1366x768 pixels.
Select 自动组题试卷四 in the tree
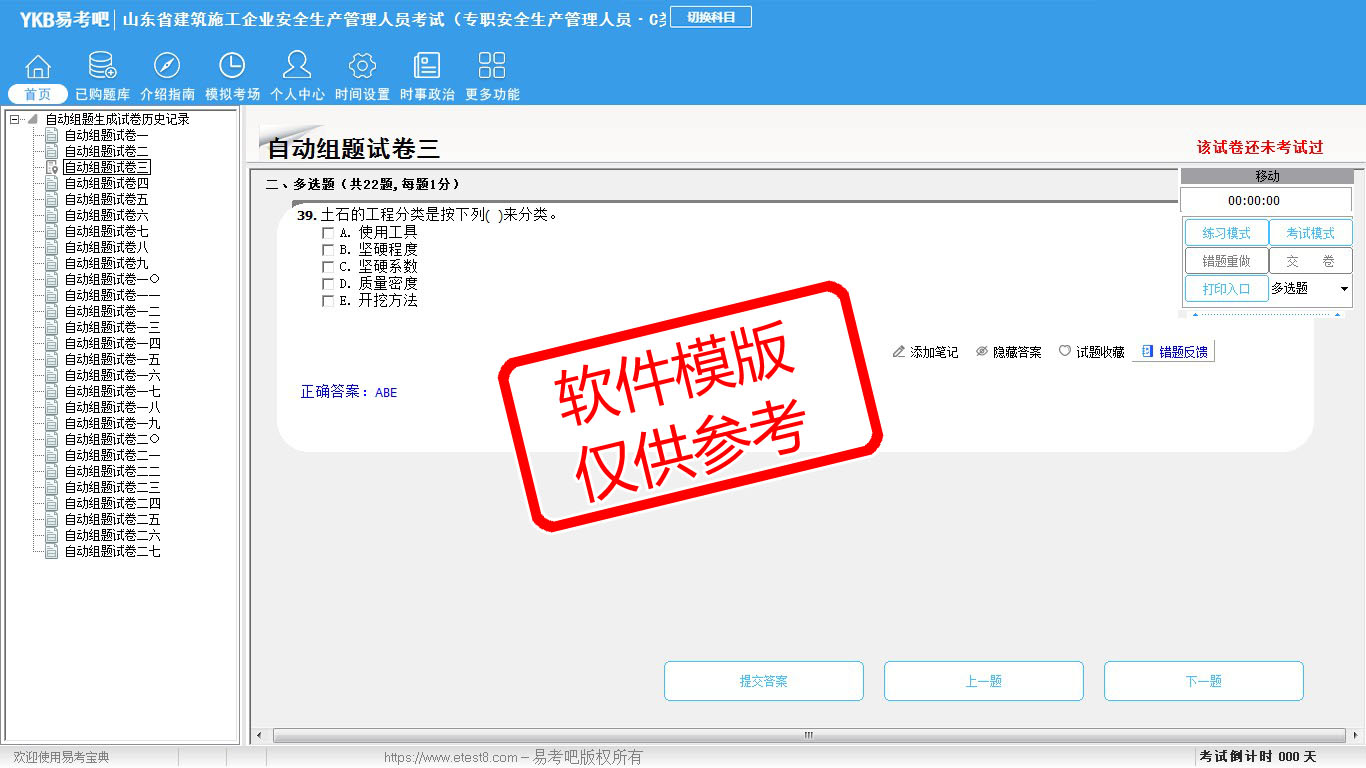(x=106, y=183)
